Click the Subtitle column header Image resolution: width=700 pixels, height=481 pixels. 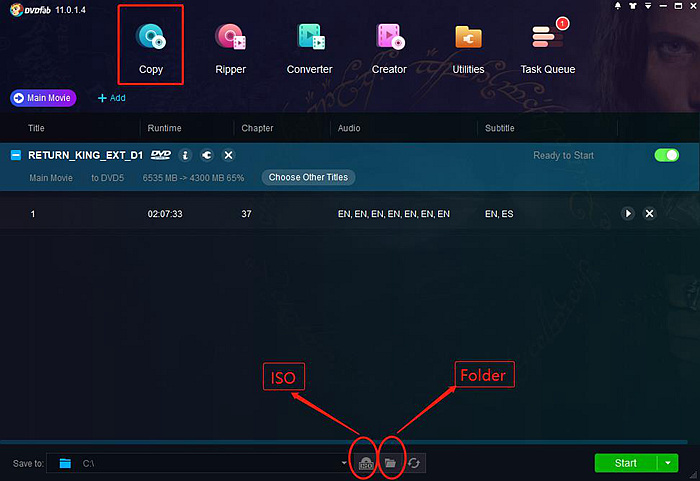[x=500, y=128]
